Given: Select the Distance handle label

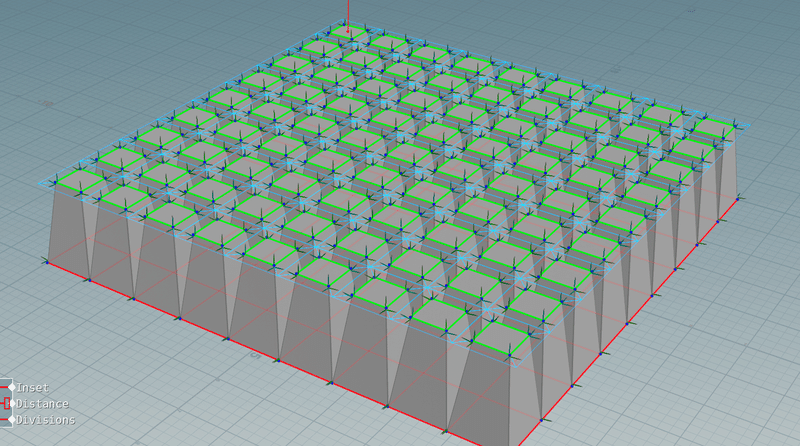Looking at the screenshot, I should pyautogui.click(x=42, y=404).
